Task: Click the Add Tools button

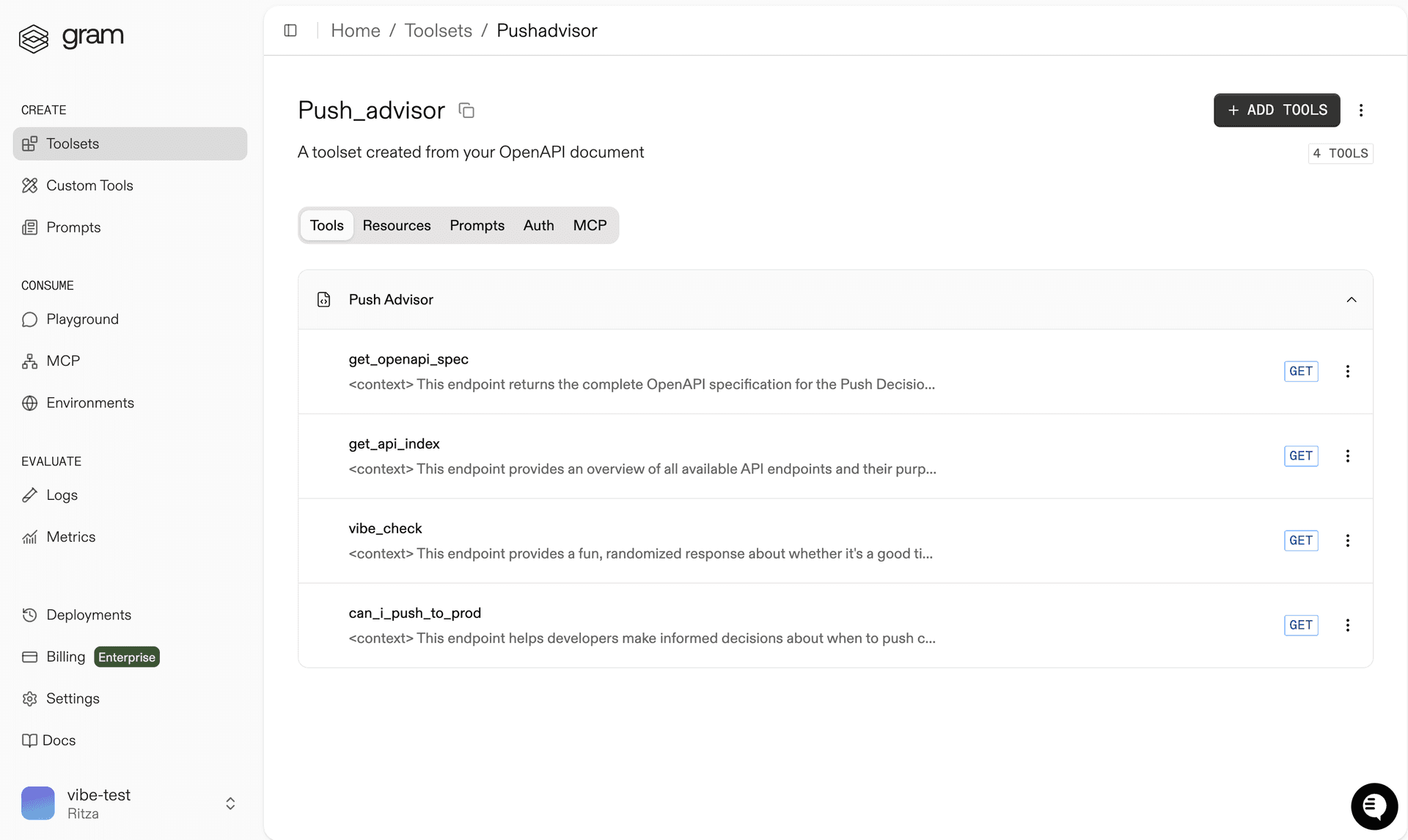Action: tap(1276, 110)
